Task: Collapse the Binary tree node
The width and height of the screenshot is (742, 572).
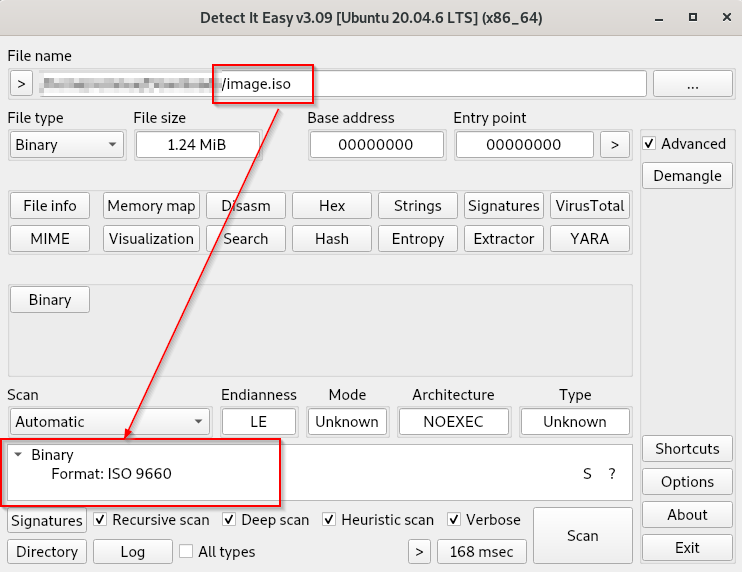Action: pyautogui.click(x=18, y=455)
